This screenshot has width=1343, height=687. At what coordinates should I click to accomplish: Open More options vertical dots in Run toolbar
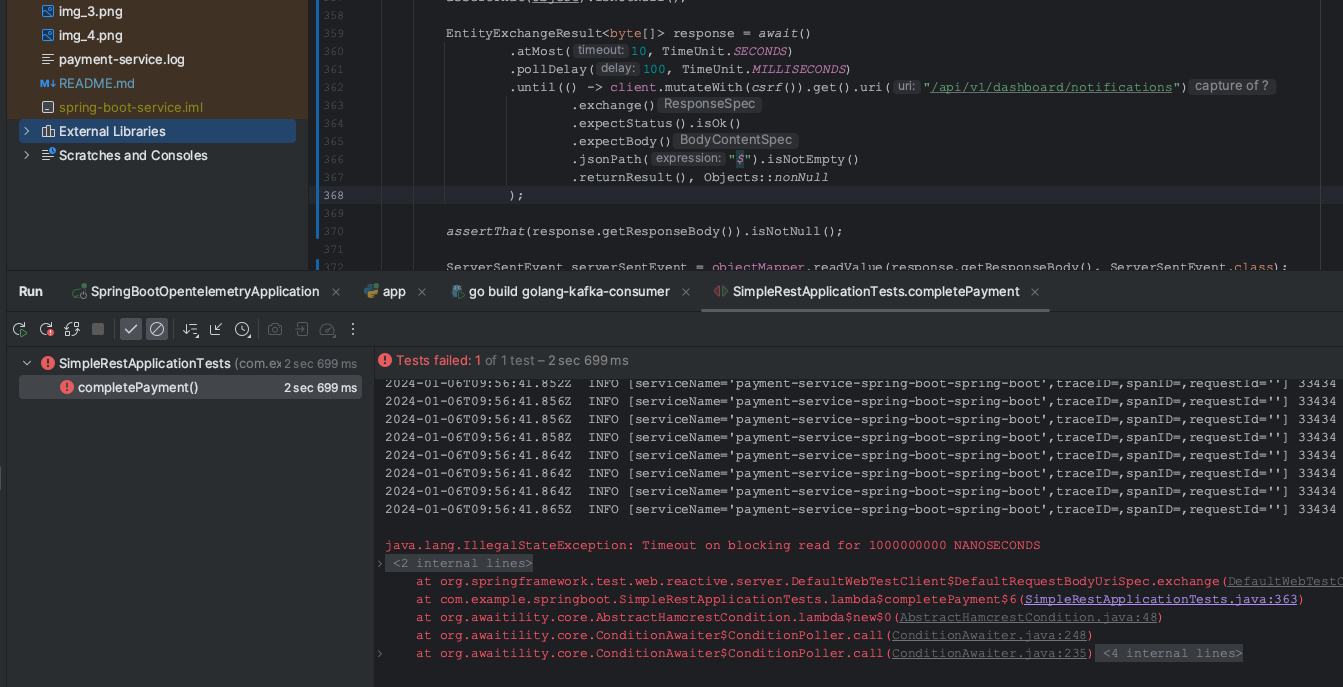[x=352, y=329]
